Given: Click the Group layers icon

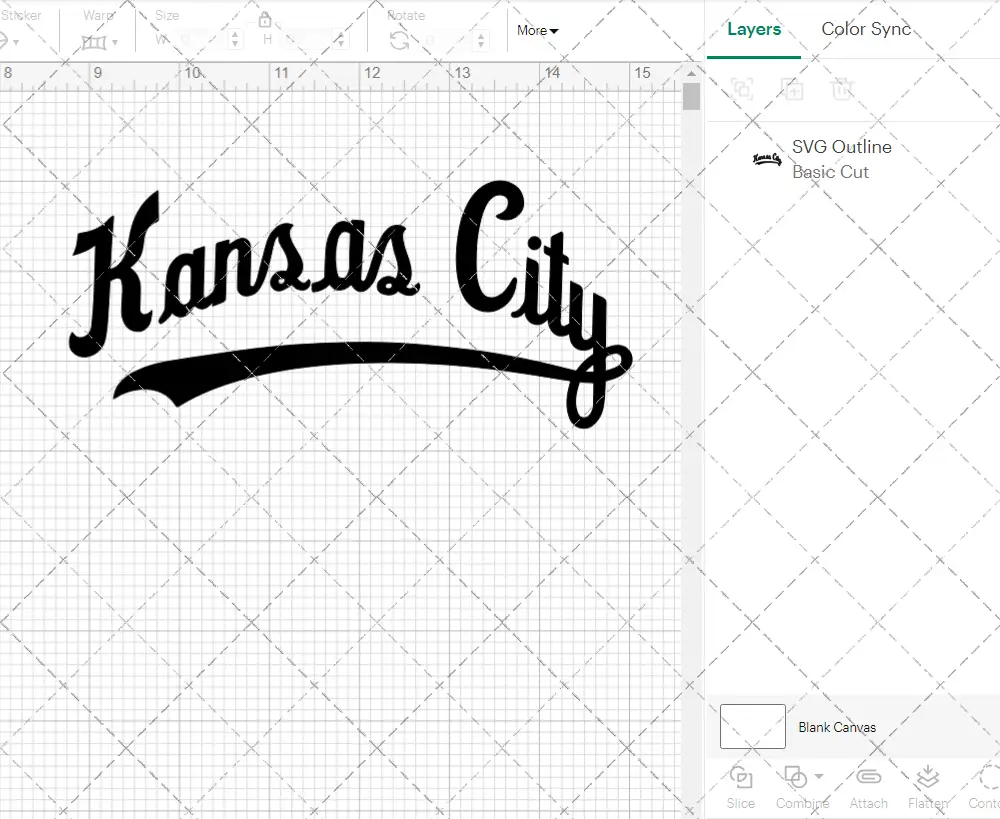Looking at the screenshot, I should tap(741, 89).
